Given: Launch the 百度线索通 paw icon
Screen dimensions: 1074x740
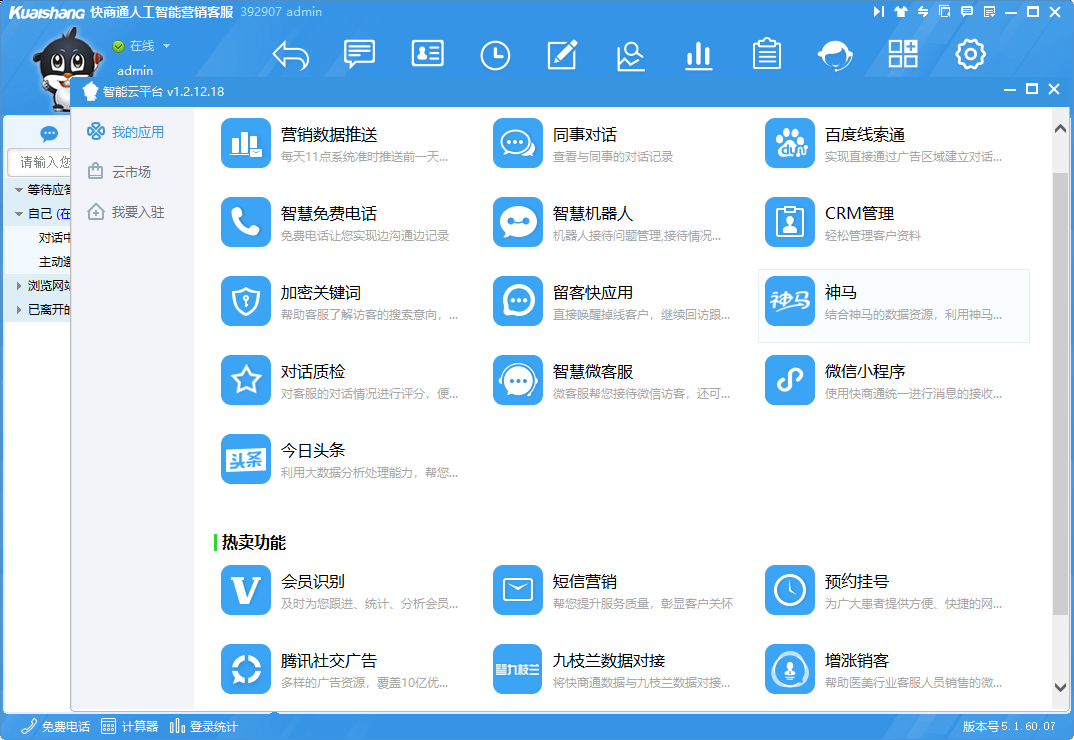Looking at the screenshot, I should [x=790, y=143].
